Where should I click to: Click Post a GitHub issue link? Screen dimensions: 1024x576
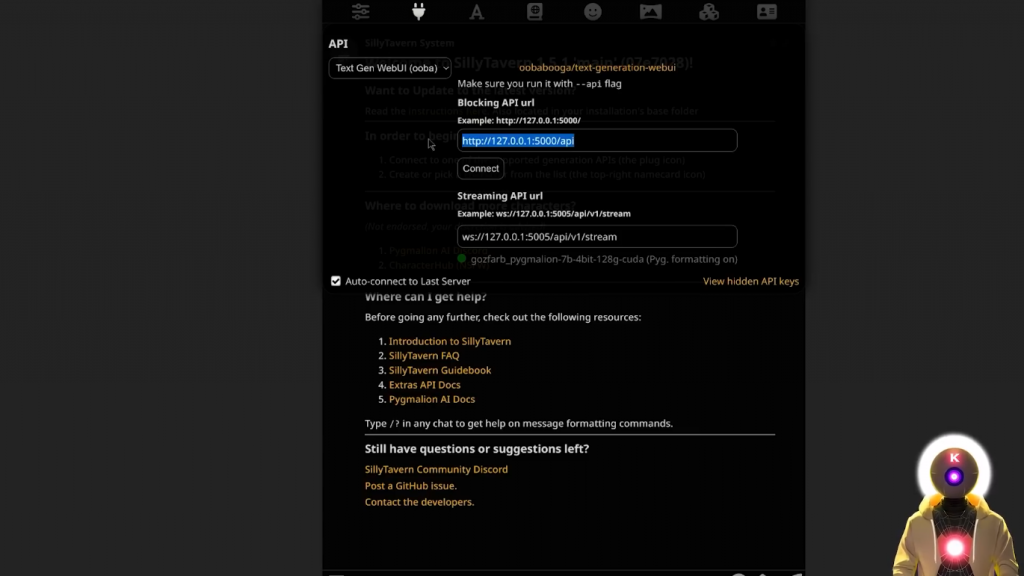(411, 486)
